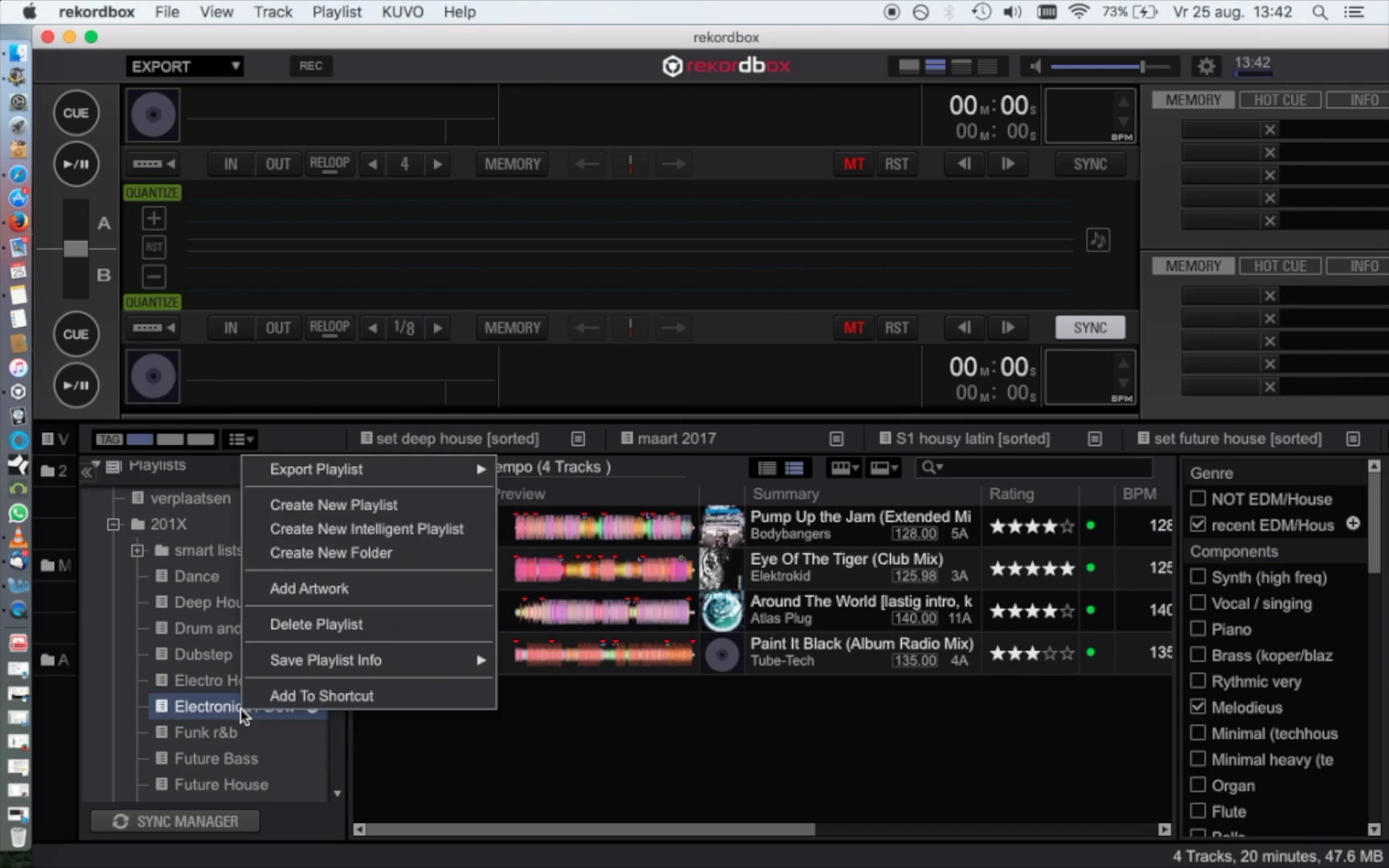Expand the smart lists folder

137,551
